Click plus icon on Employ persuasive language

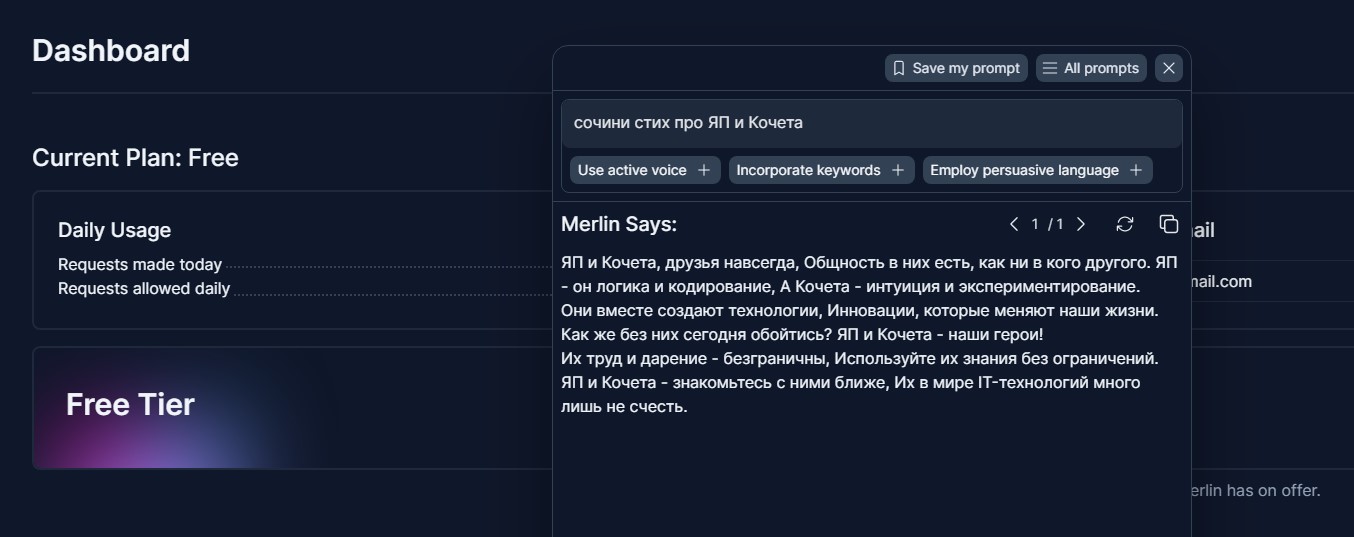click(x=1136, y=170)
